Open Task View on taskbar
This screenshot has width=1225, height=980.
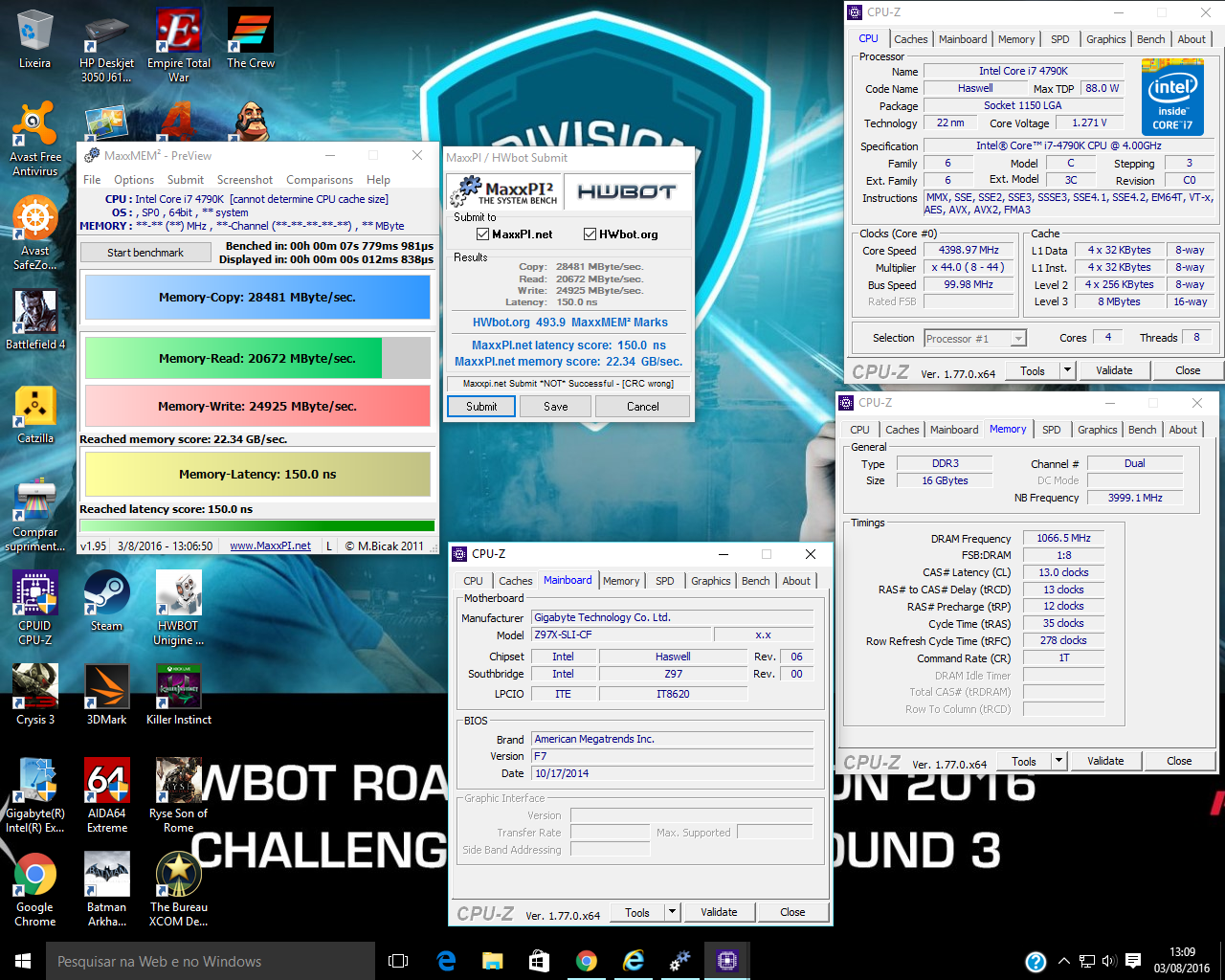pyautogui.click(x=398, y=961)
